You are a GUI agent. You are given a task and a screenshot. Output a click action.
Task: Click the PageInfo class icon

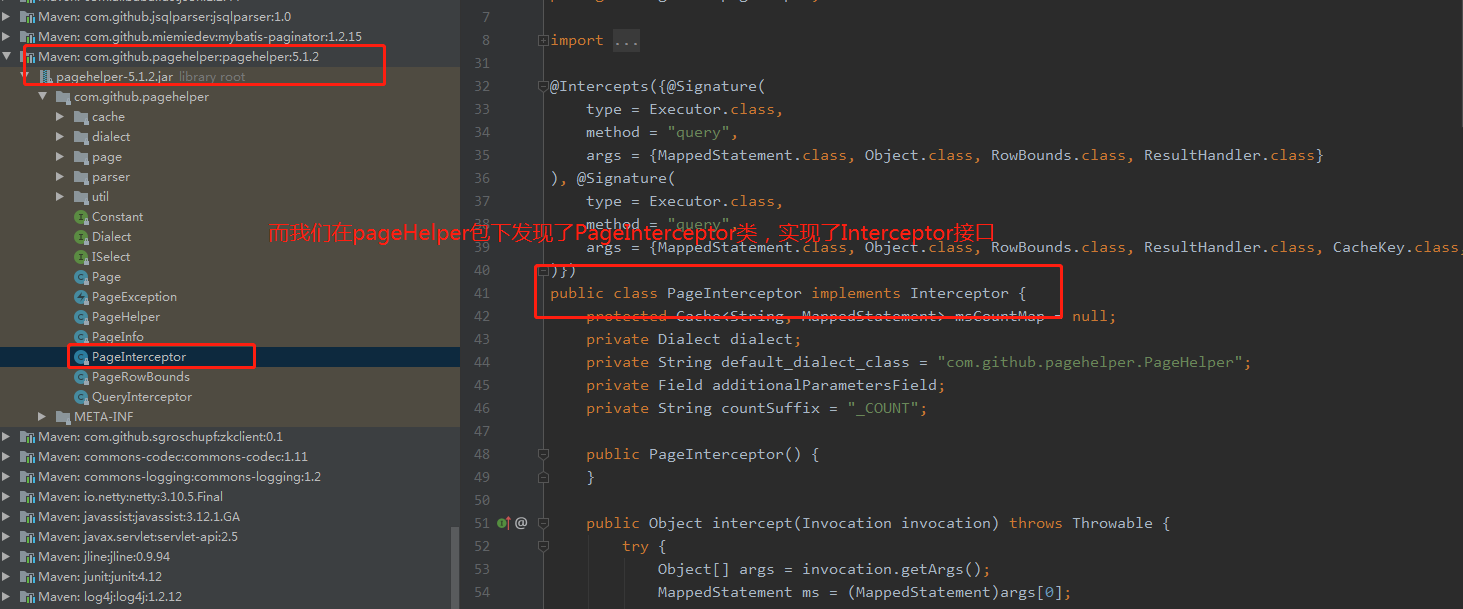(80, 336)
